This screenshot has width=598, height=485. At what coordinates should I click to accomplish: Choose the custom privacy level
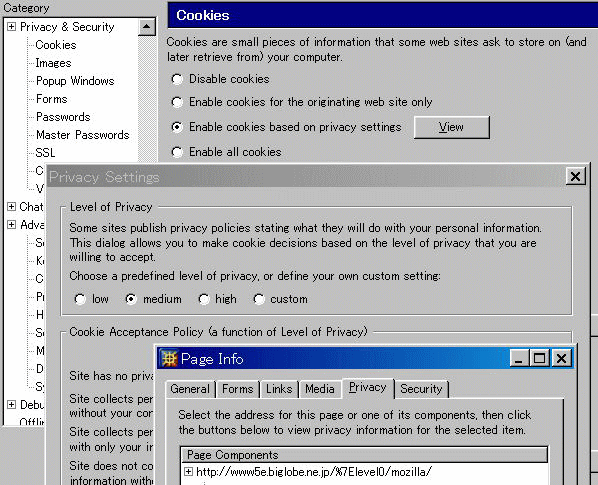pyautogui.click(x=259, y=299)
